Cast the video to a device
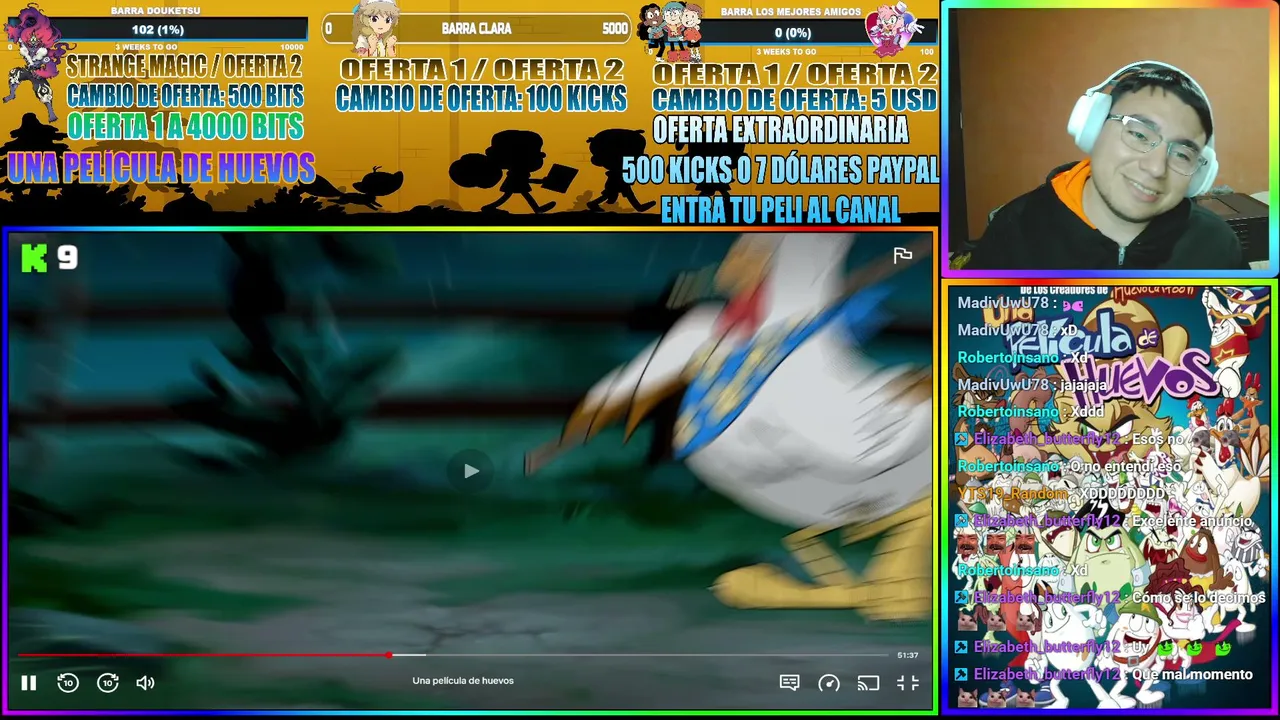Viewport: 1280px width, 720px height. coord(868,683)
